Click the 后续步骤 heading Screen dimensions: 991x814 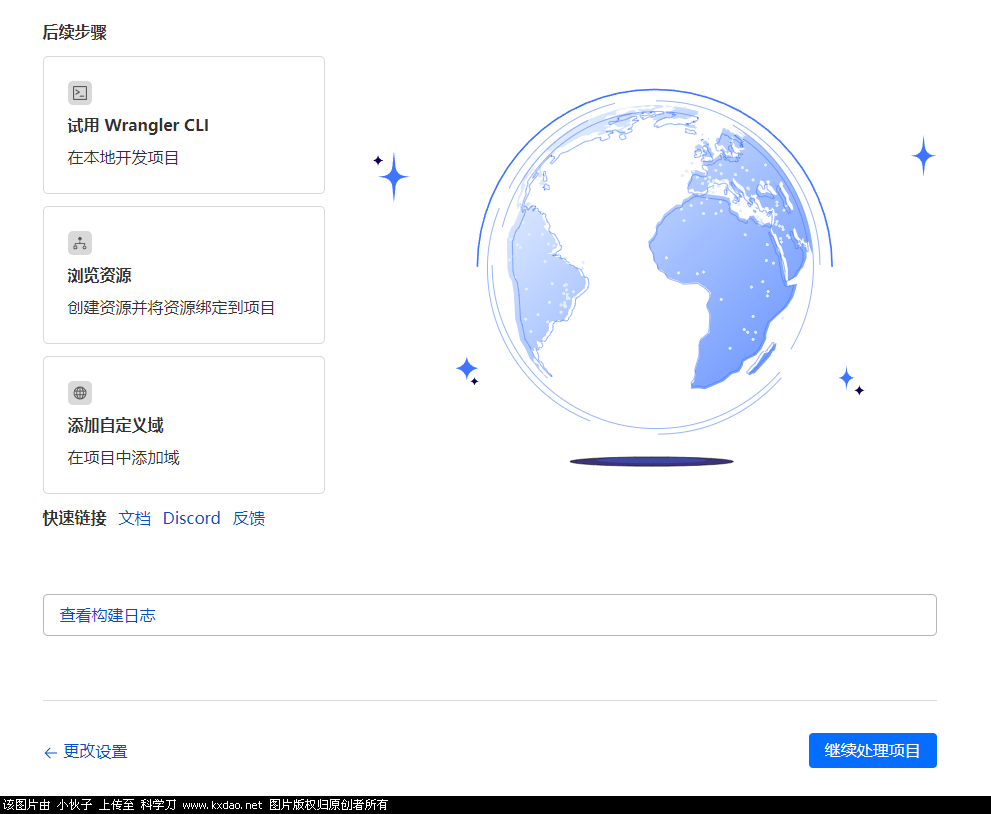pyautogui.click(x=75, y=32)
